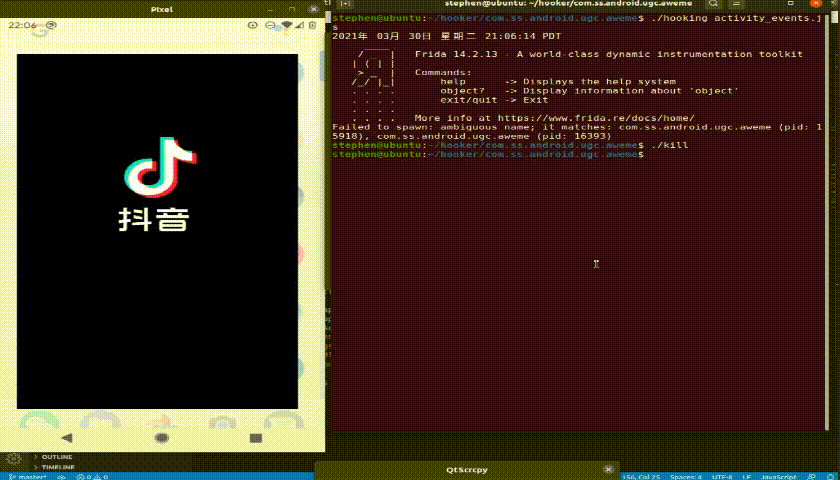Viewport: 840px width, 480px height.
Task: Click the QtScrcpy popup label
Action: [x=467, y=470]
